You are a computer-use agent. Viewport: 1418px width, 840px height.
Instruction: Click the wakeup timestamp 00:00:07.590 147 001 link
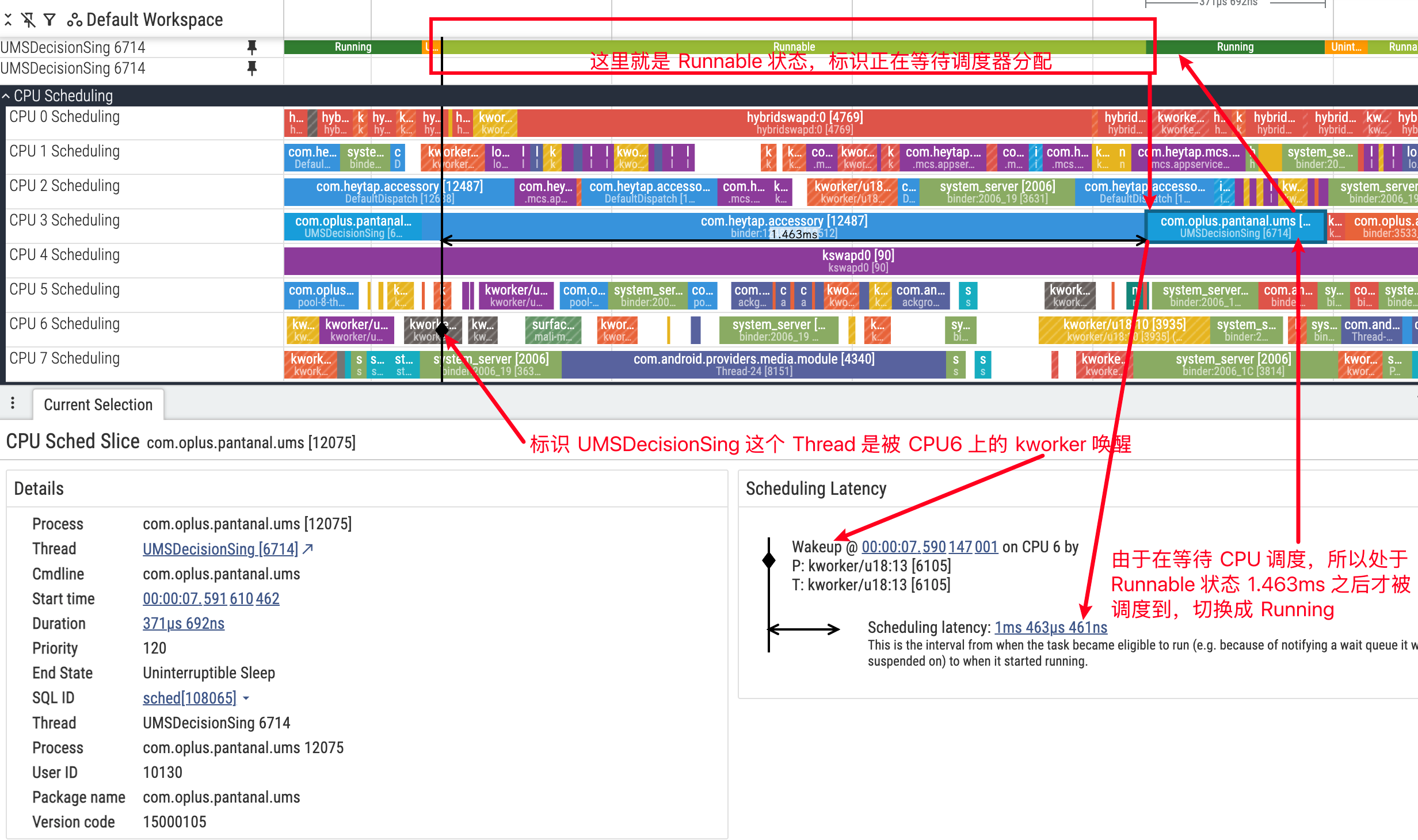coord(929,547)
